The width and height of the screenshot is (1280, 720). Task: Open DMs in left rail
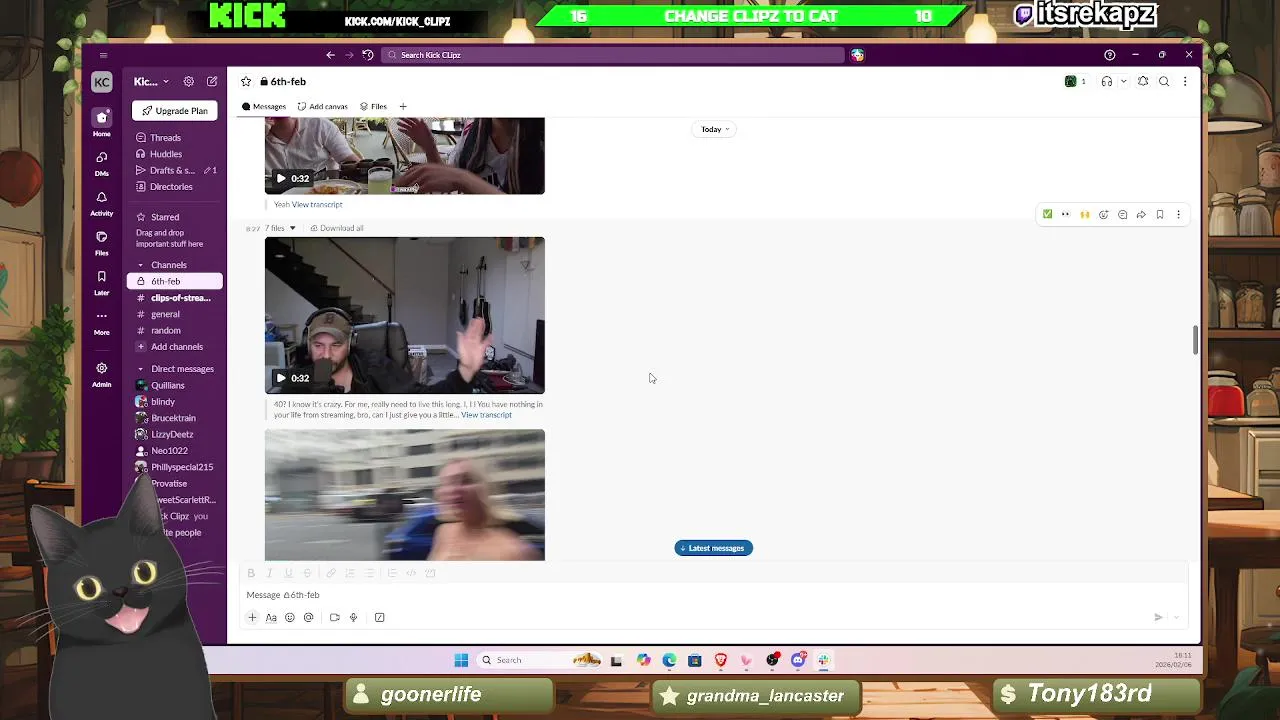pos(101,162)
